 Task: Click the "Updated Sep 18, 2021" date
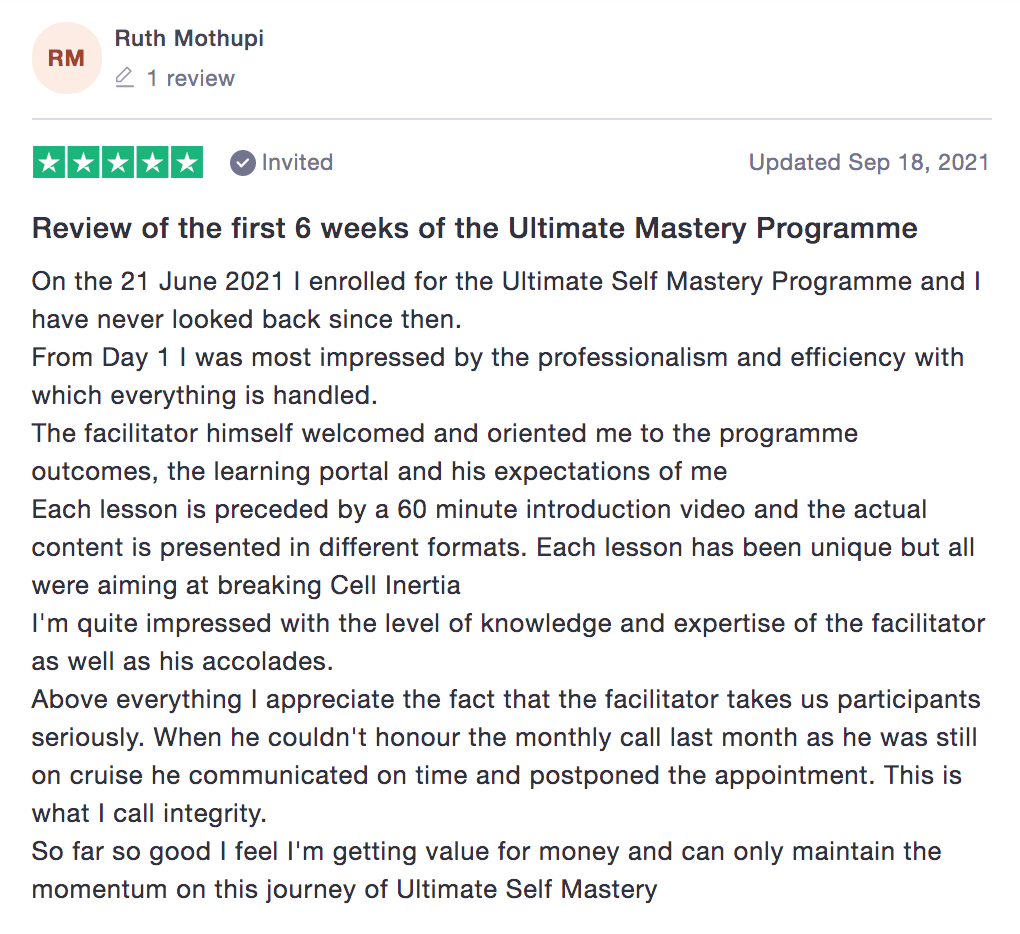[x=868, y=162]
